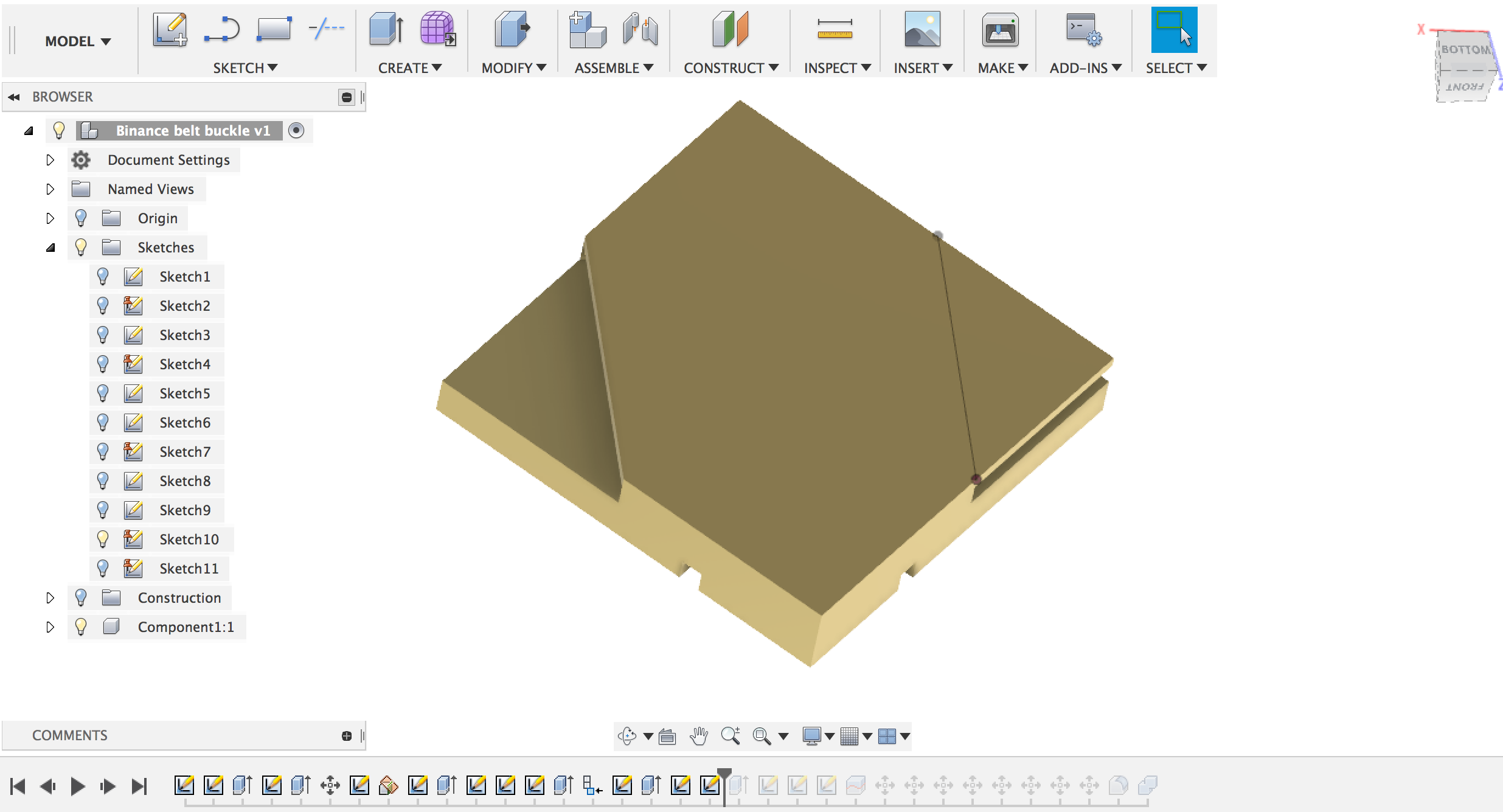Screen dimensions: 1503x812
Task: Select Sketch7 in the browser
Action: point(184,452)
